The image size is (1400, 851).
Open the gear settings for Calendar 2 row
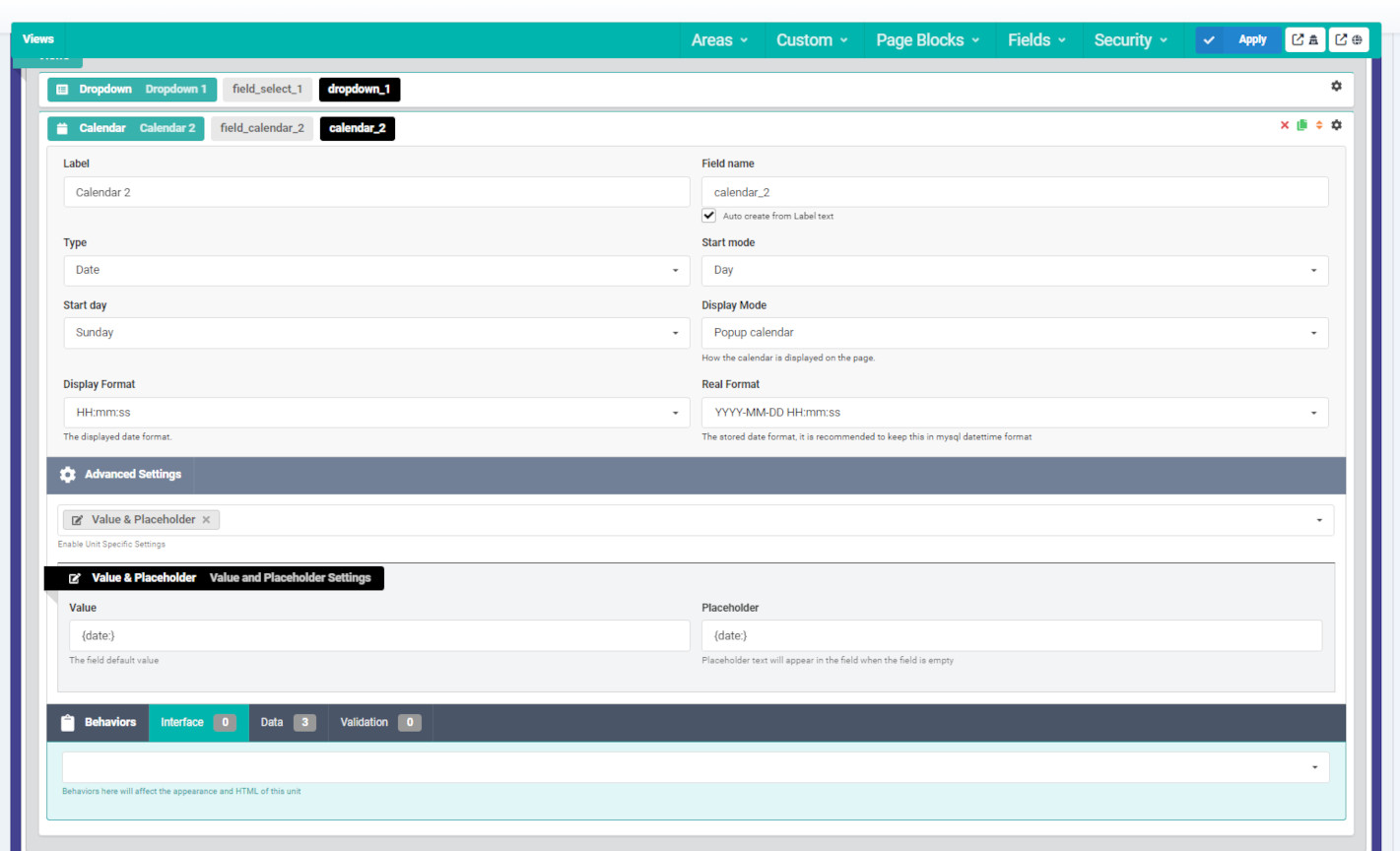click(1336, 125)
